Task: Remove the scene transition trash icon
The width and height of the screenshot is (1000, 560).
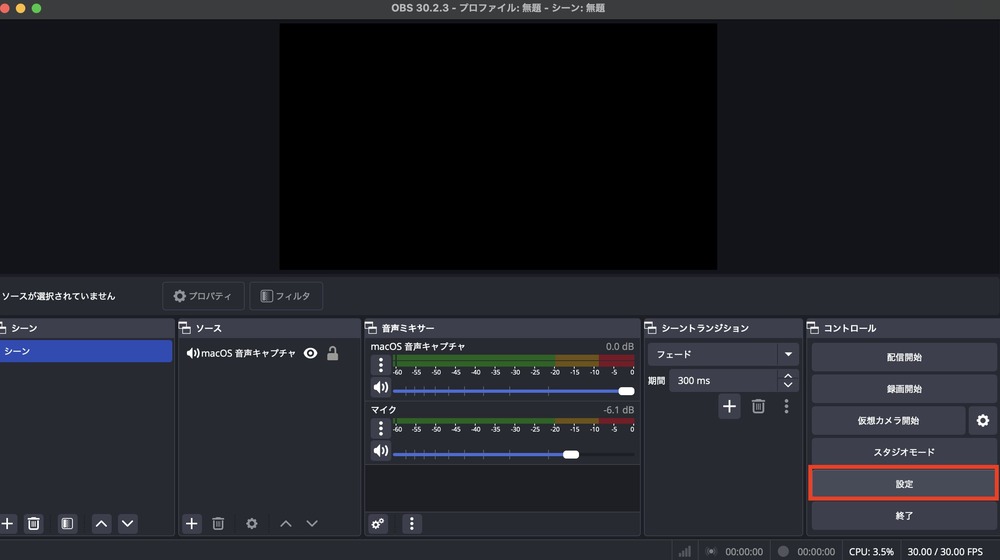Action: [x=758, y=406]
